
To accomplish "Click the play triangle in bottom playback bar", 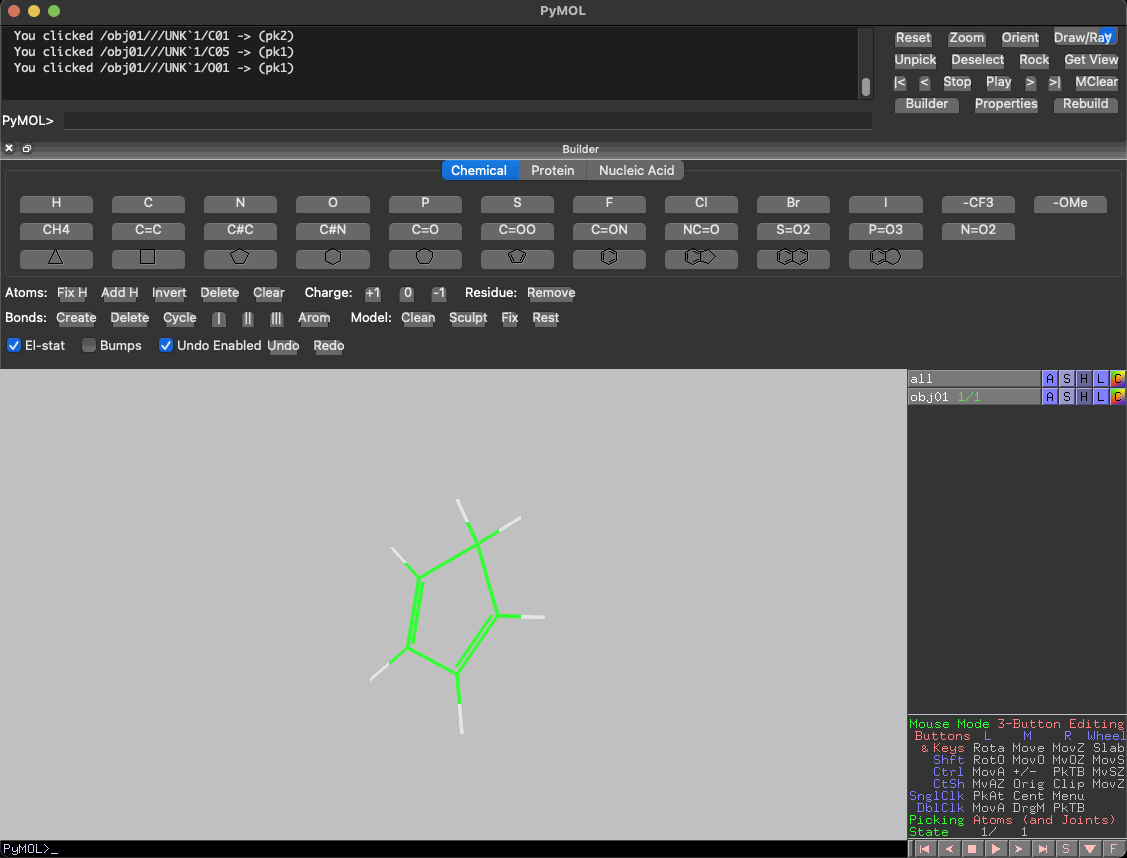I will click(x=996, y=849).
